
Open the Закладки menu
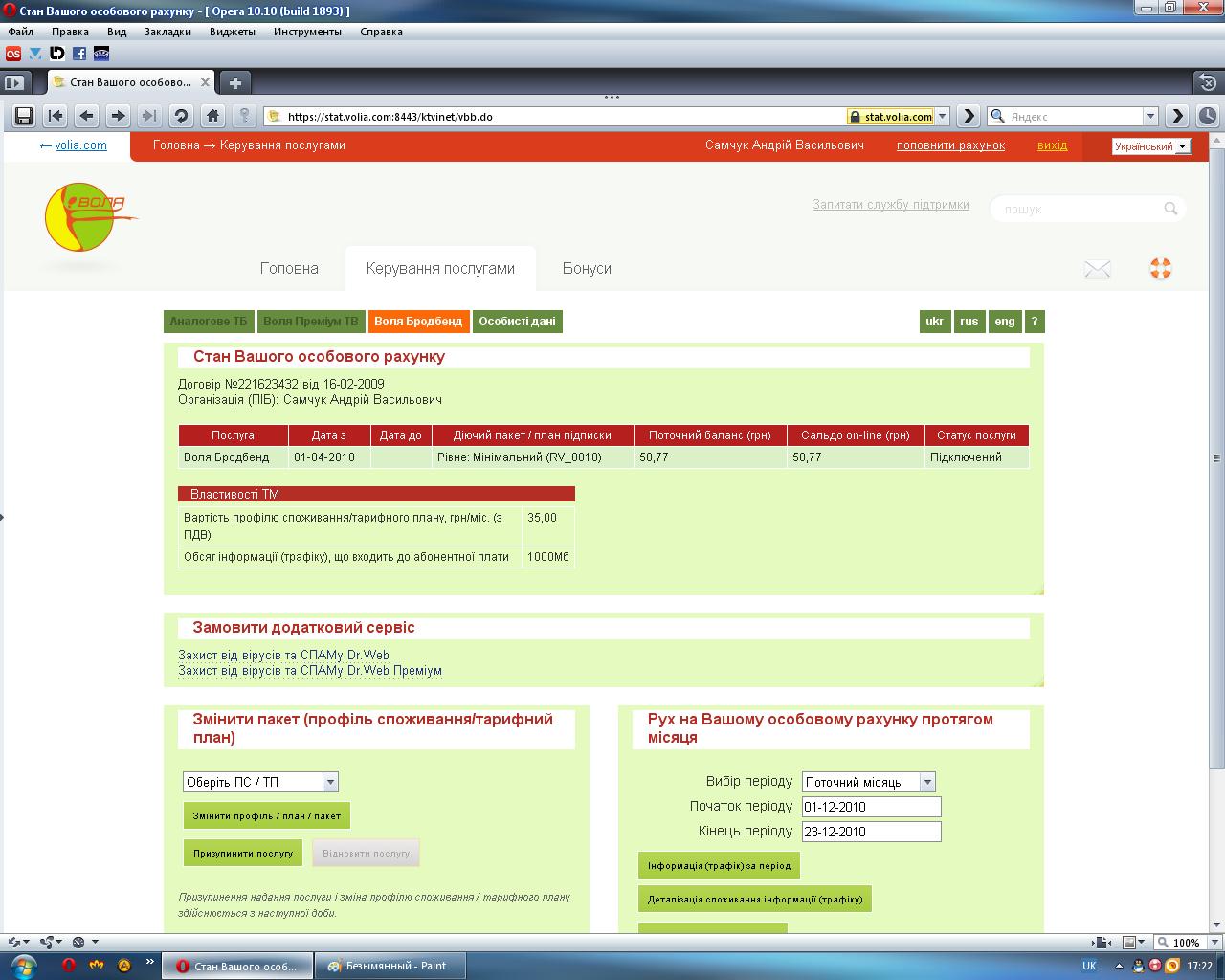(167, 32)
